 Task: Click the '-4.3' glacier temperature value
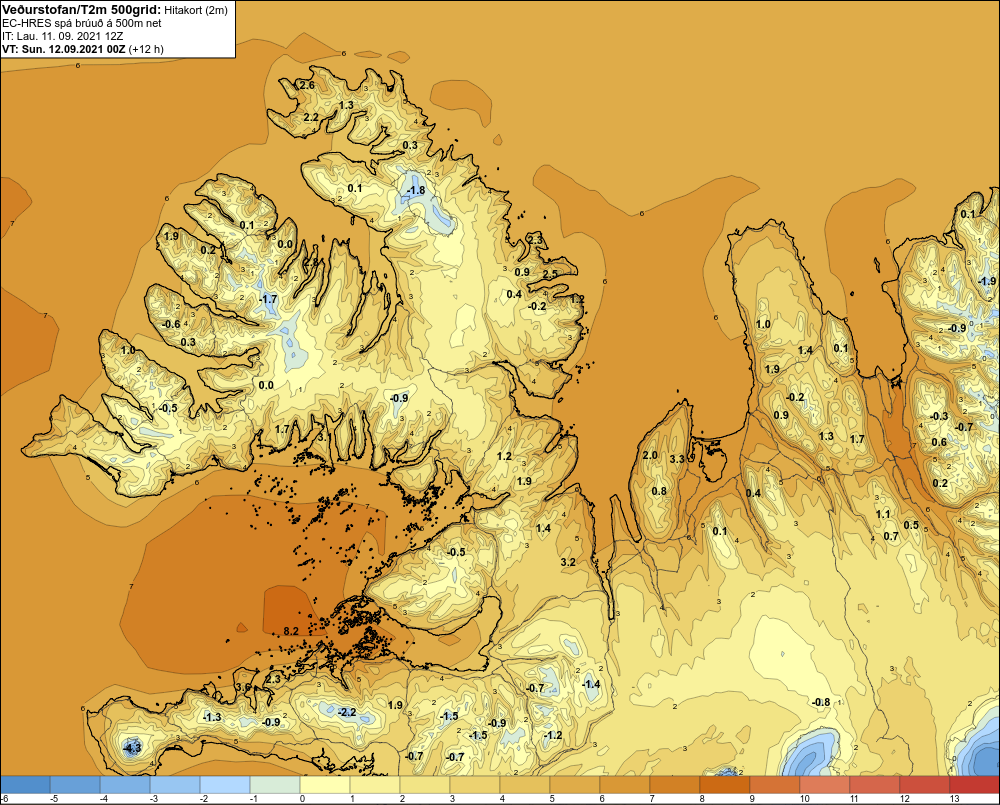click(x=132, y=747)
